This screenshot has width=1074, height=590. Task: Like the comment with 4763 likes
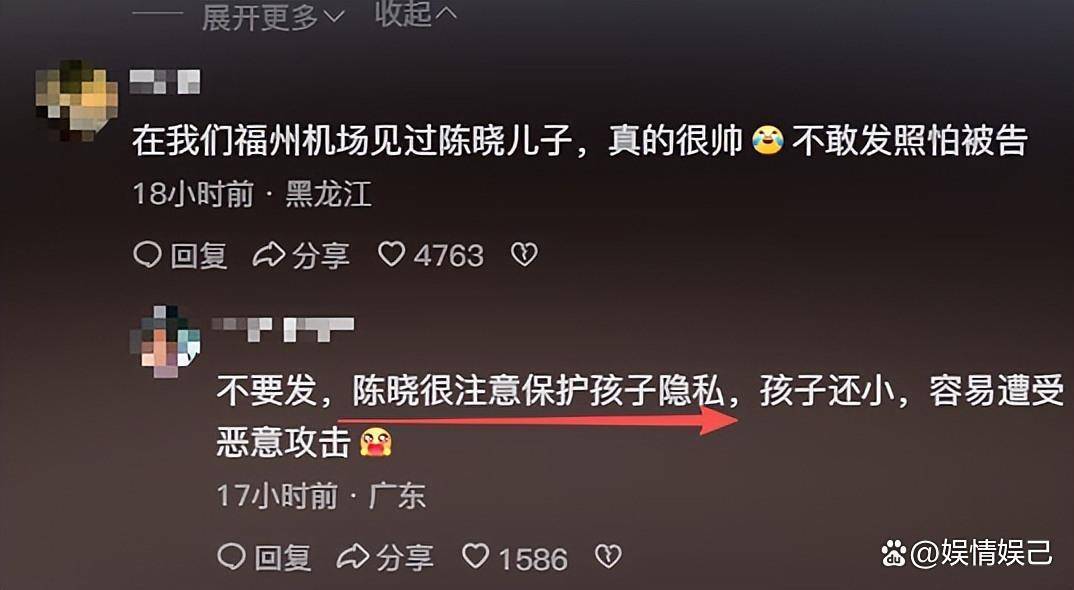(392, 255)
